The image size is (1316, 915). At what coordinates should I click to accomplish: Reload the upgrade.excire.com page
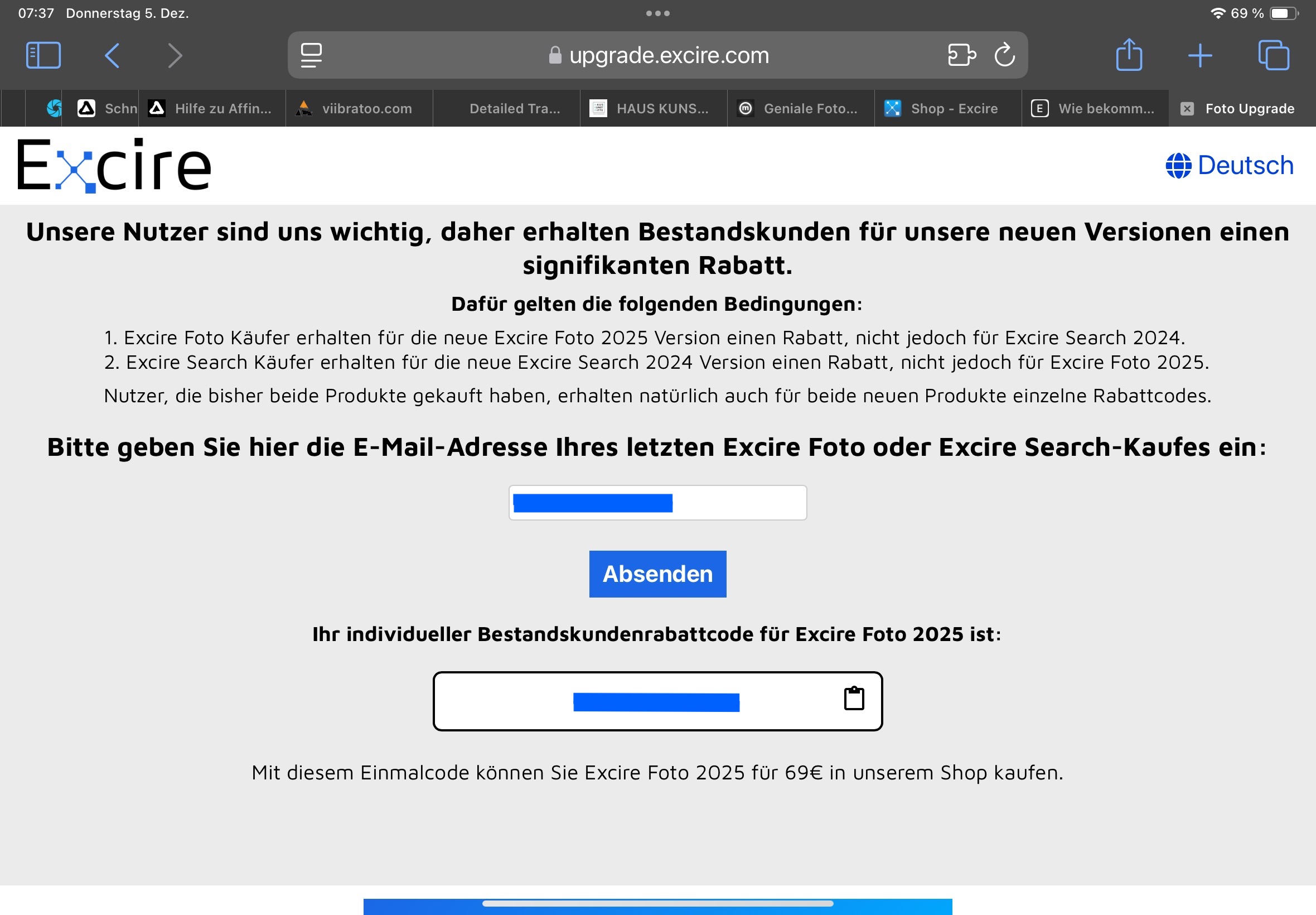1005,55
